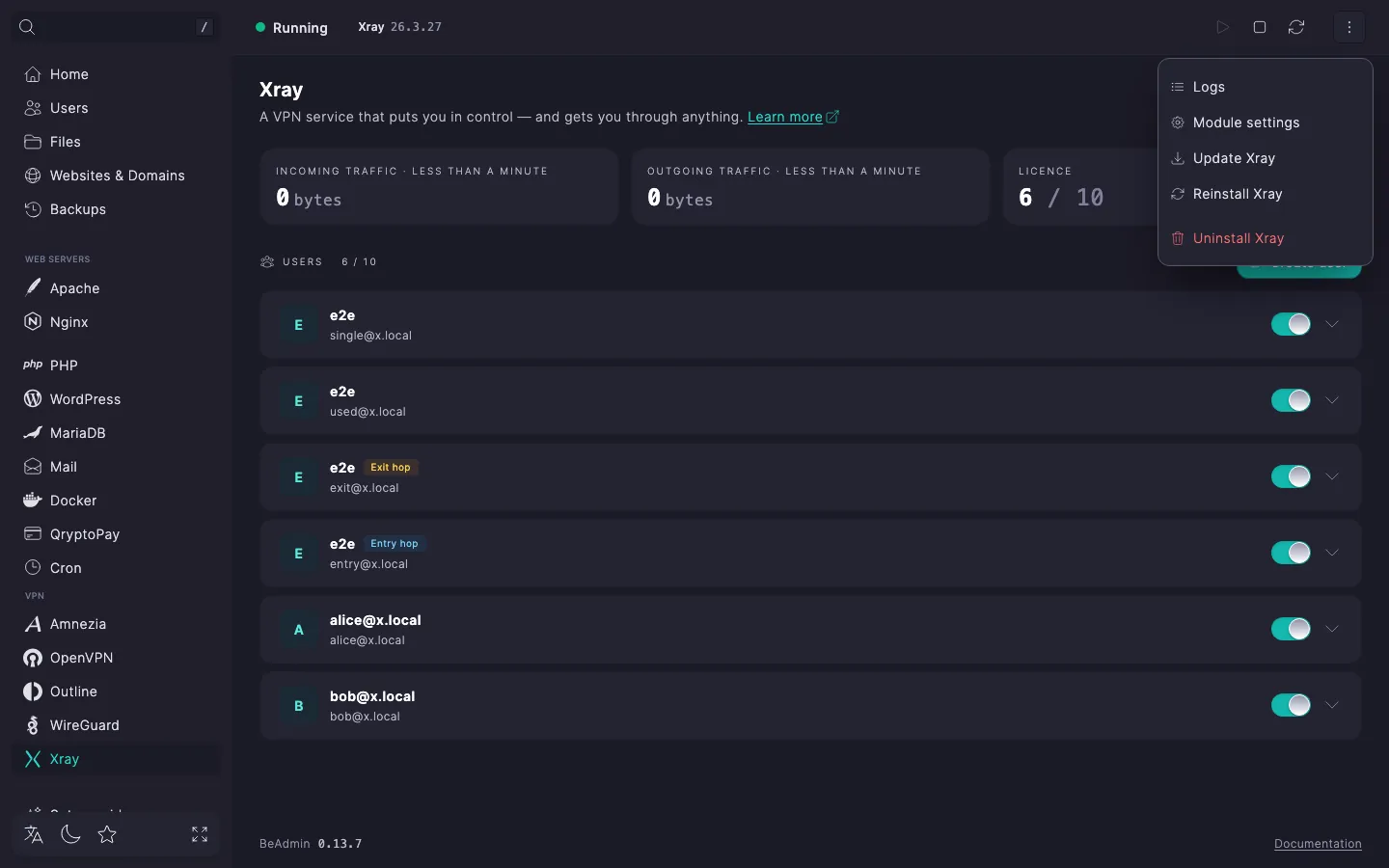This screenshot has width=1389, height=868.
Task: Click the stop service square icon
Action: click(1260, 27)
